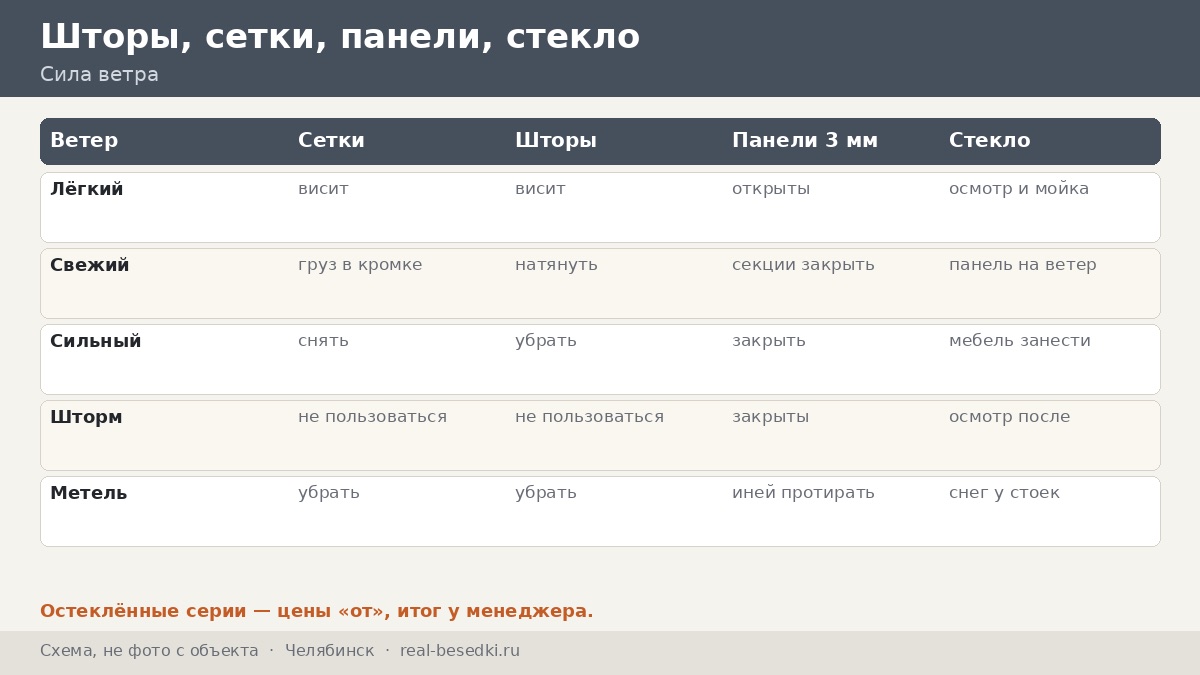Open the real-besedki.ru footer link
Image resolution: width=1200 pixels, height=675 pixels.
tap(460, 651)
